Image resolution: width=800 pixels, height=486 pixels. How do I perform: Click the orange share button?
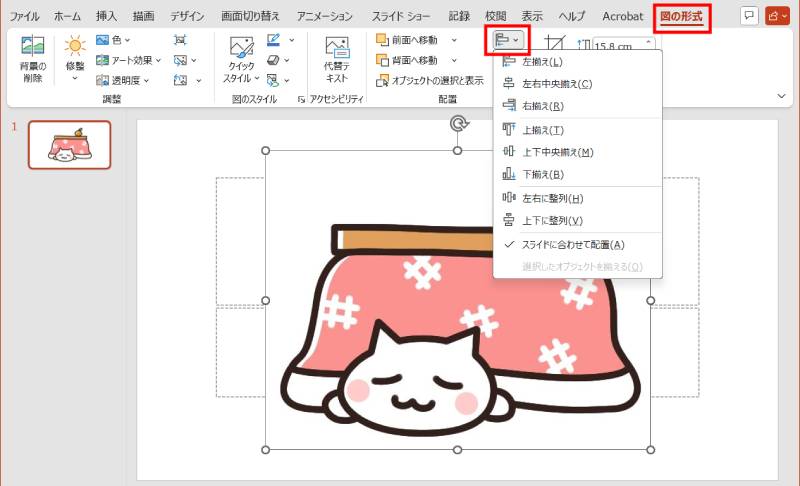pos(778,16)
